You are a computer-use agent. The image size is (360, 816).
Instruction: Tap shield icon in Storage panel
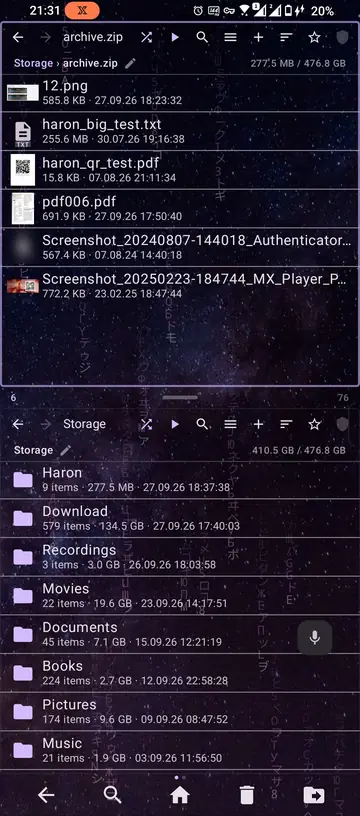pos(342,424)
